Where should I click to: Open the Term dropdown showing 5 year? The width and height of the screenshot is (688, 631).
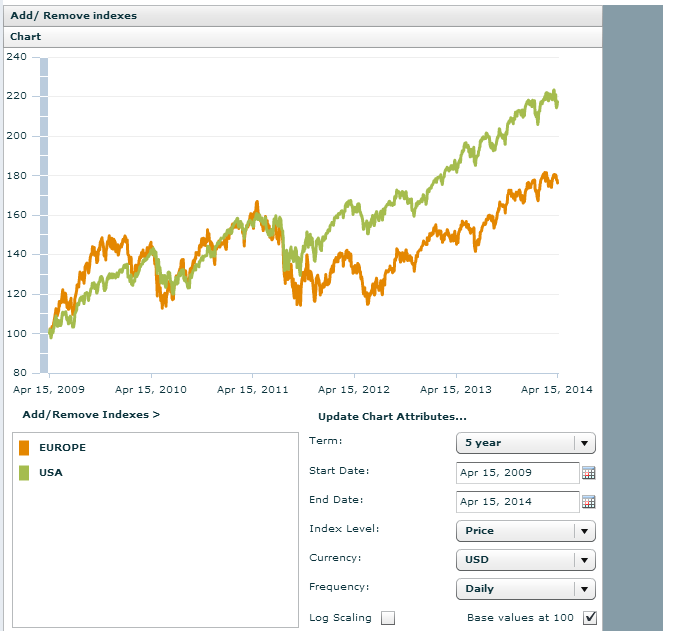coord(526,443)
